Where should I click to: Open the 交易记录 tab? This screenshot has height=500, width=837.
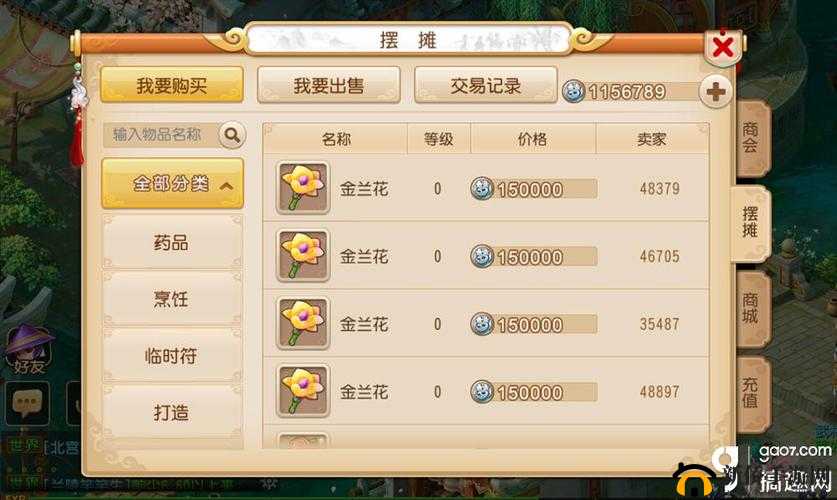coord(486,85)
